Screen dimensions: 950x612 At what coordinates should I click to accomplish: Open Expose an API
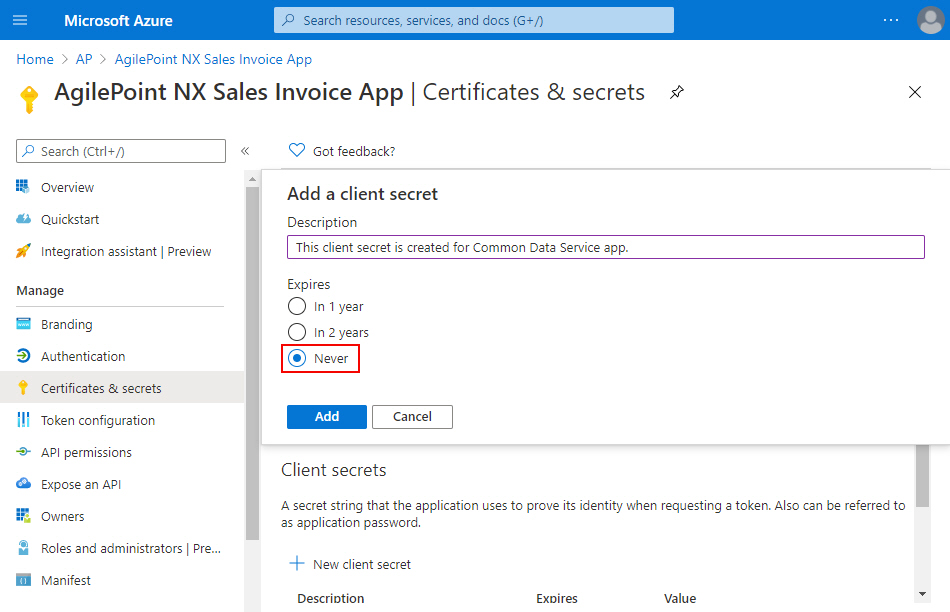[x=81, y=485]
